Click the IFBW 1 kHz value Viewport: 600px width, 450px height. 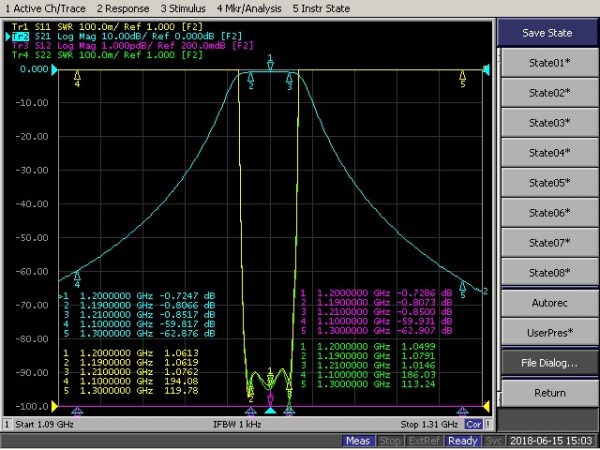tap(237, 424)
